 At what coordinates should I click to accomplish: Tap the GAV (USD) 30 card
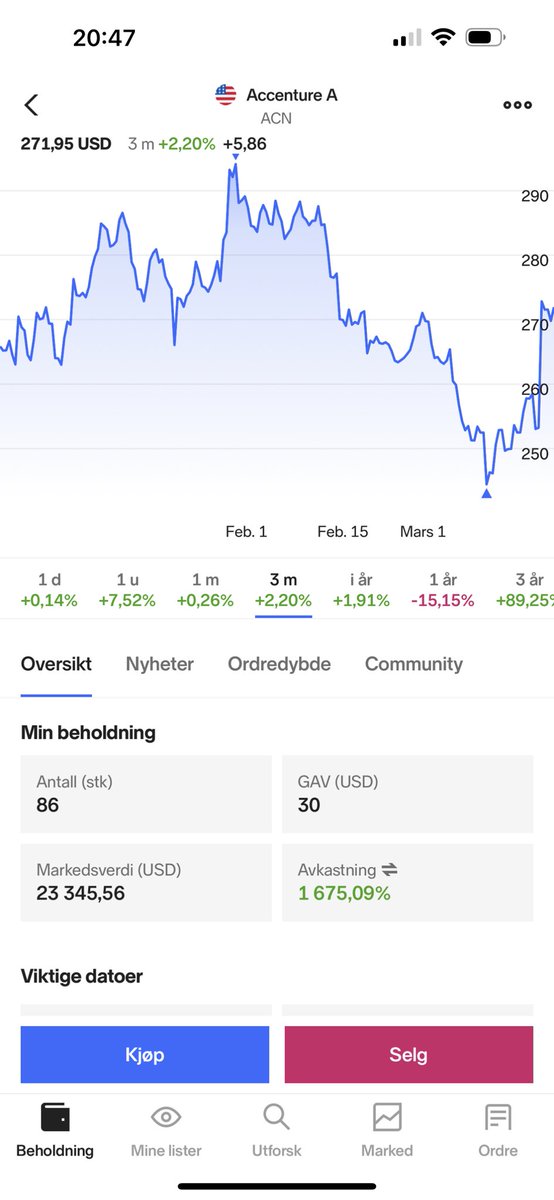pos(408,794)
